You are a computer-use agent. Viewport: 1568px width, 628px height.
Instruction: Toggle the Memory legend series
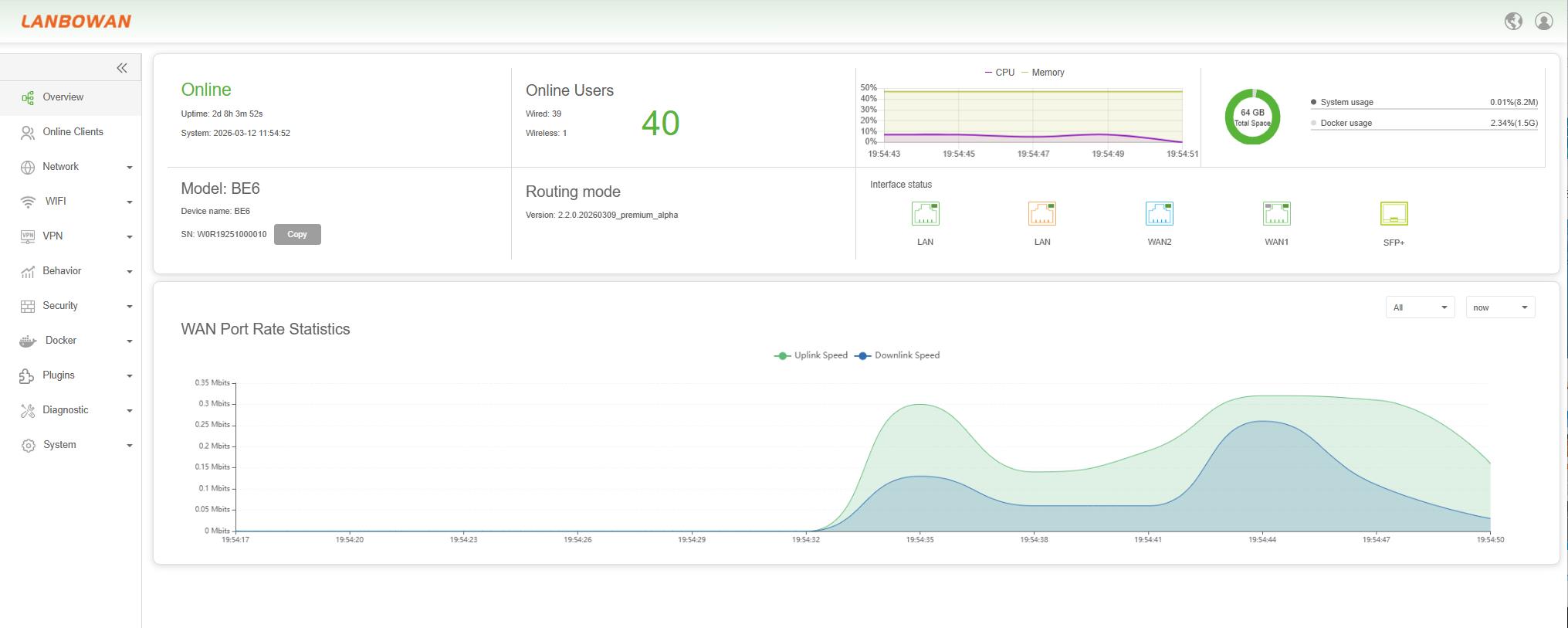[x=1043, y=73]
